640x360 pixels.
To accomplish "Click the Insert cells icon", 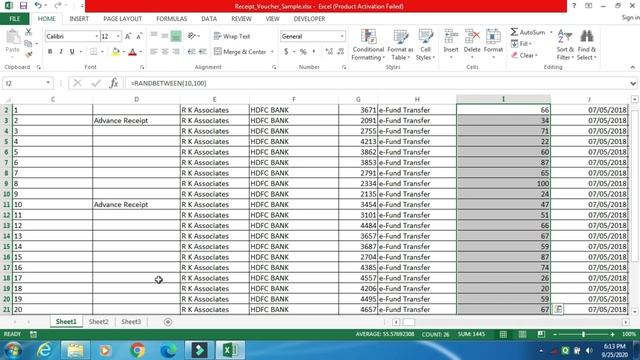I will 451,37.
